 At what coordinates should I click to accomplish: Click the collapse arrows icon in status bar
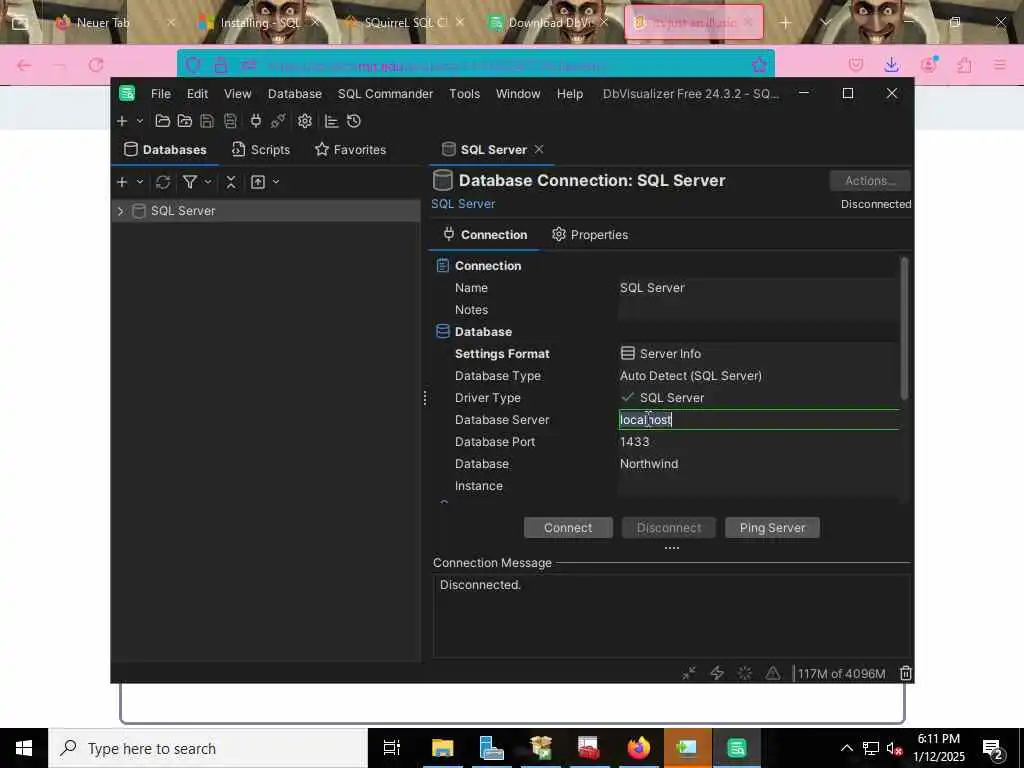[x=689, y=673]
